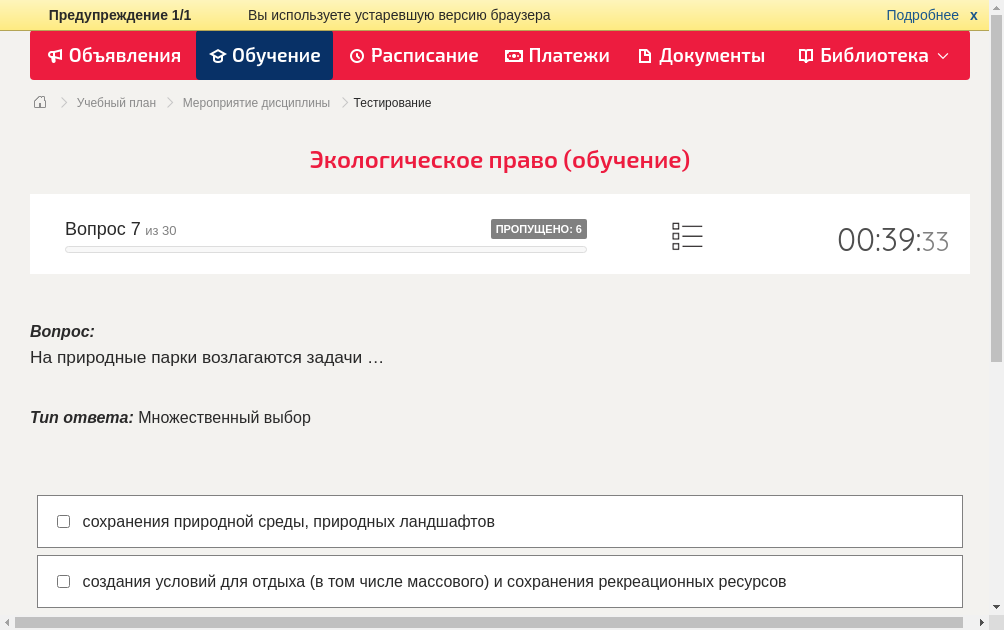
Task: Check the answer about создания условий для отдыха
Action: point(63,581)
